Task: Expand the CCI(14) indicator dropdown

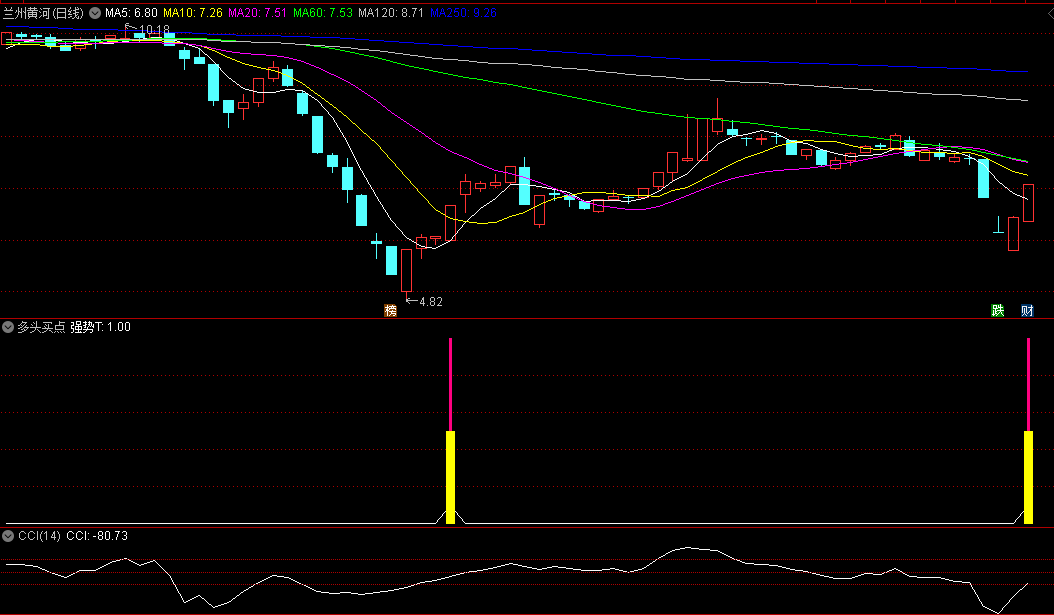Action: click(x=8, y=536)
